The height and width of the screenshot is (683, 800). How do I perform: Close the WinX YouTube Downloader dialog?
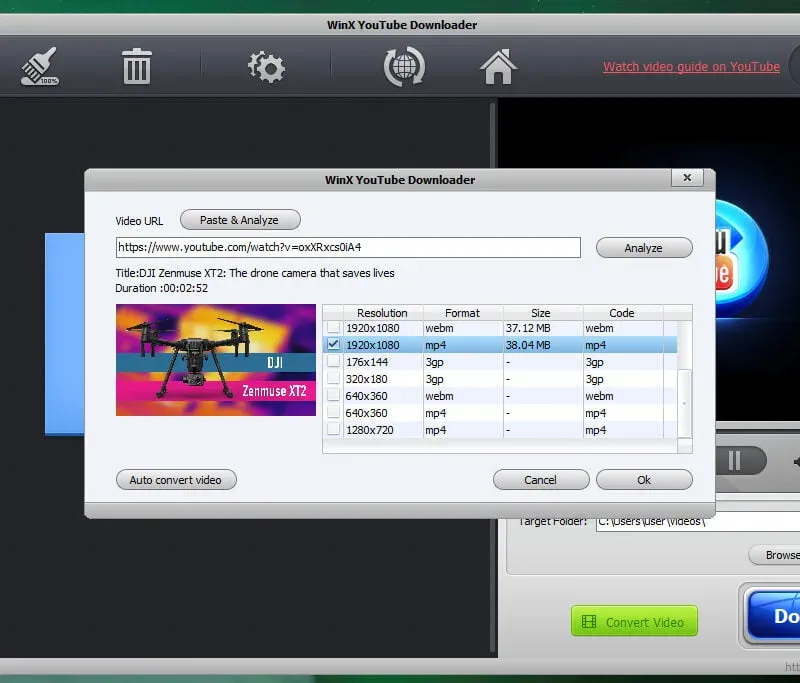[x=687, y=178]
